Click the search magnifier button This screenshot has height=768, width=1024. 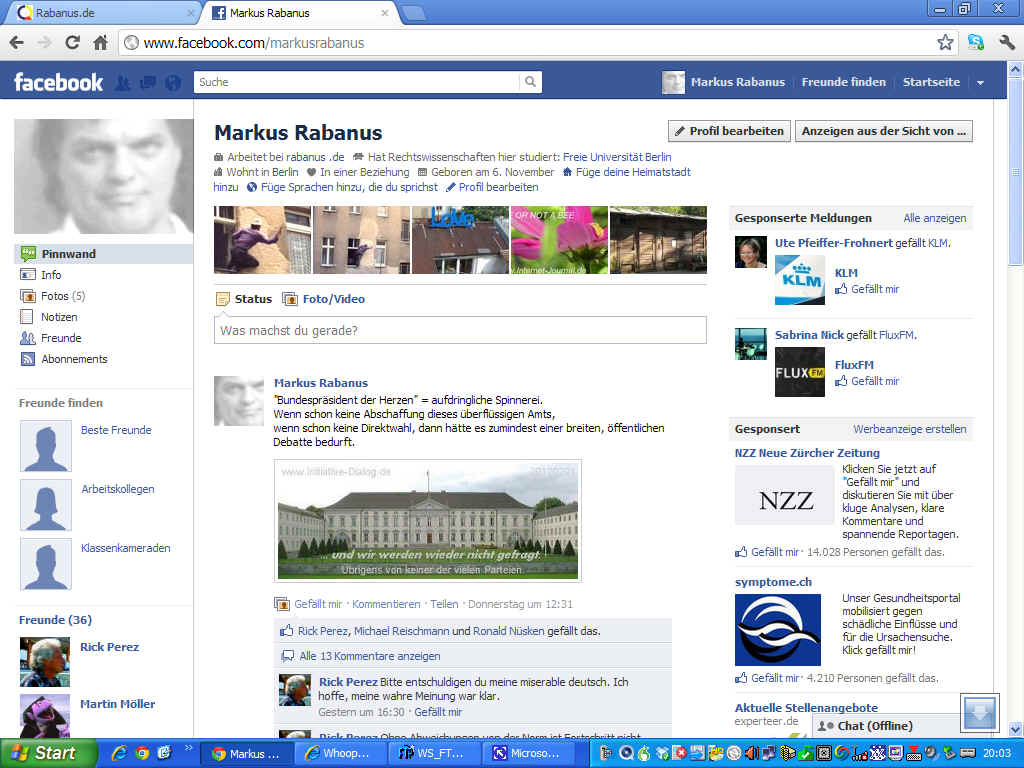tap(530, 82)
